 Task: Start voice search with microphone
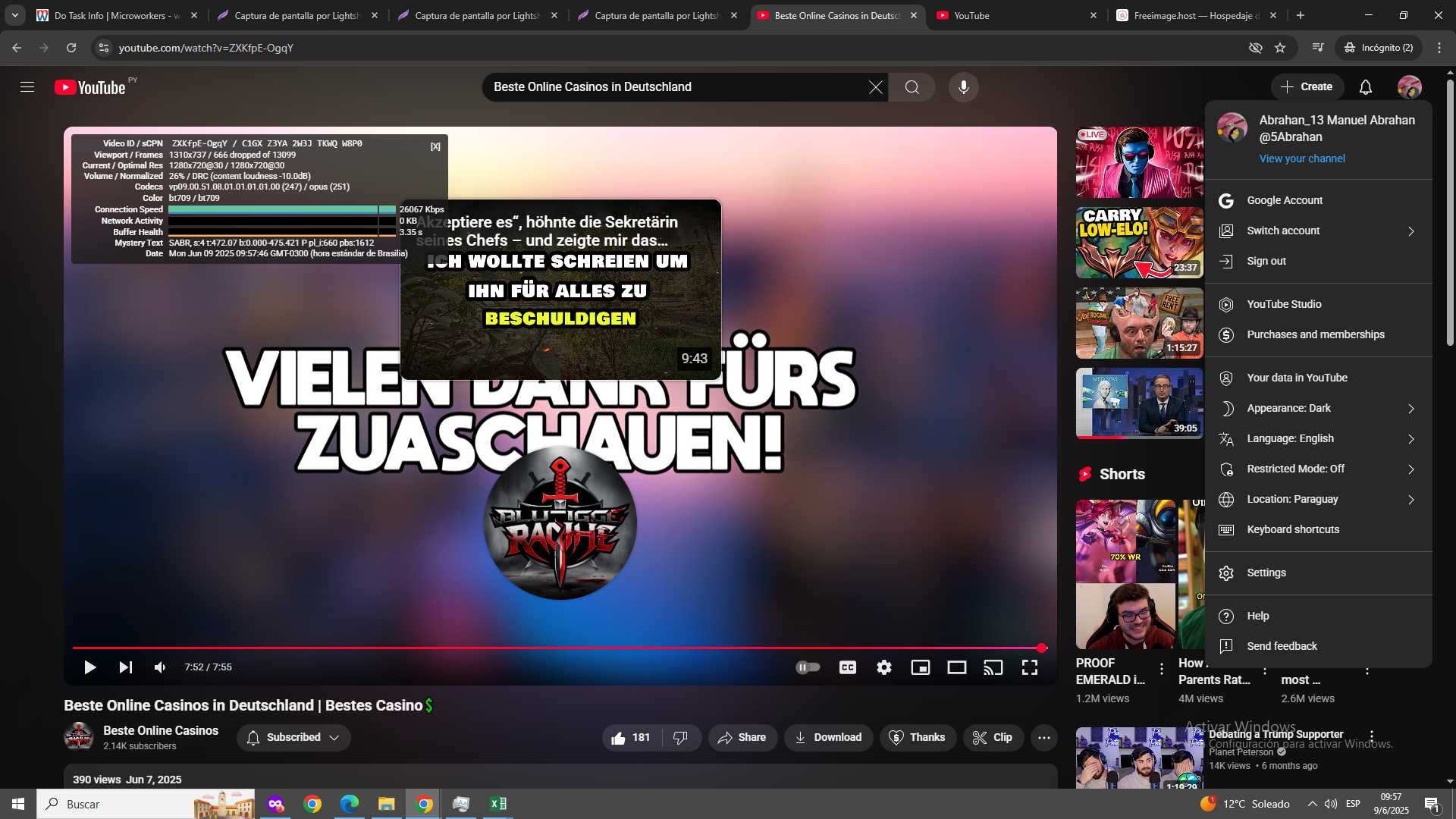click(963, 87)
